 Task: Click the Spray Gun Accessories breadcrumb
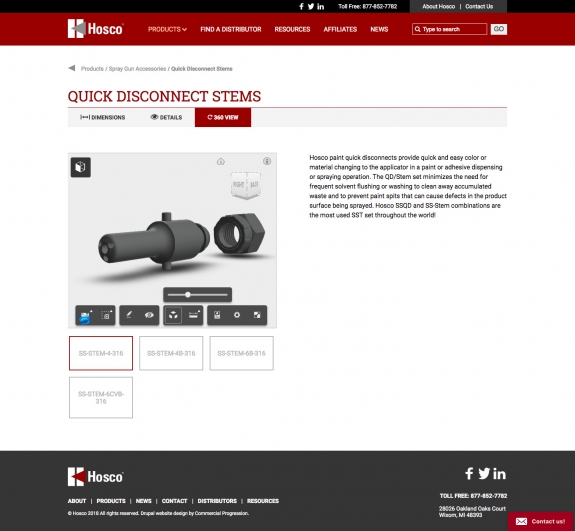coord(137,69)
